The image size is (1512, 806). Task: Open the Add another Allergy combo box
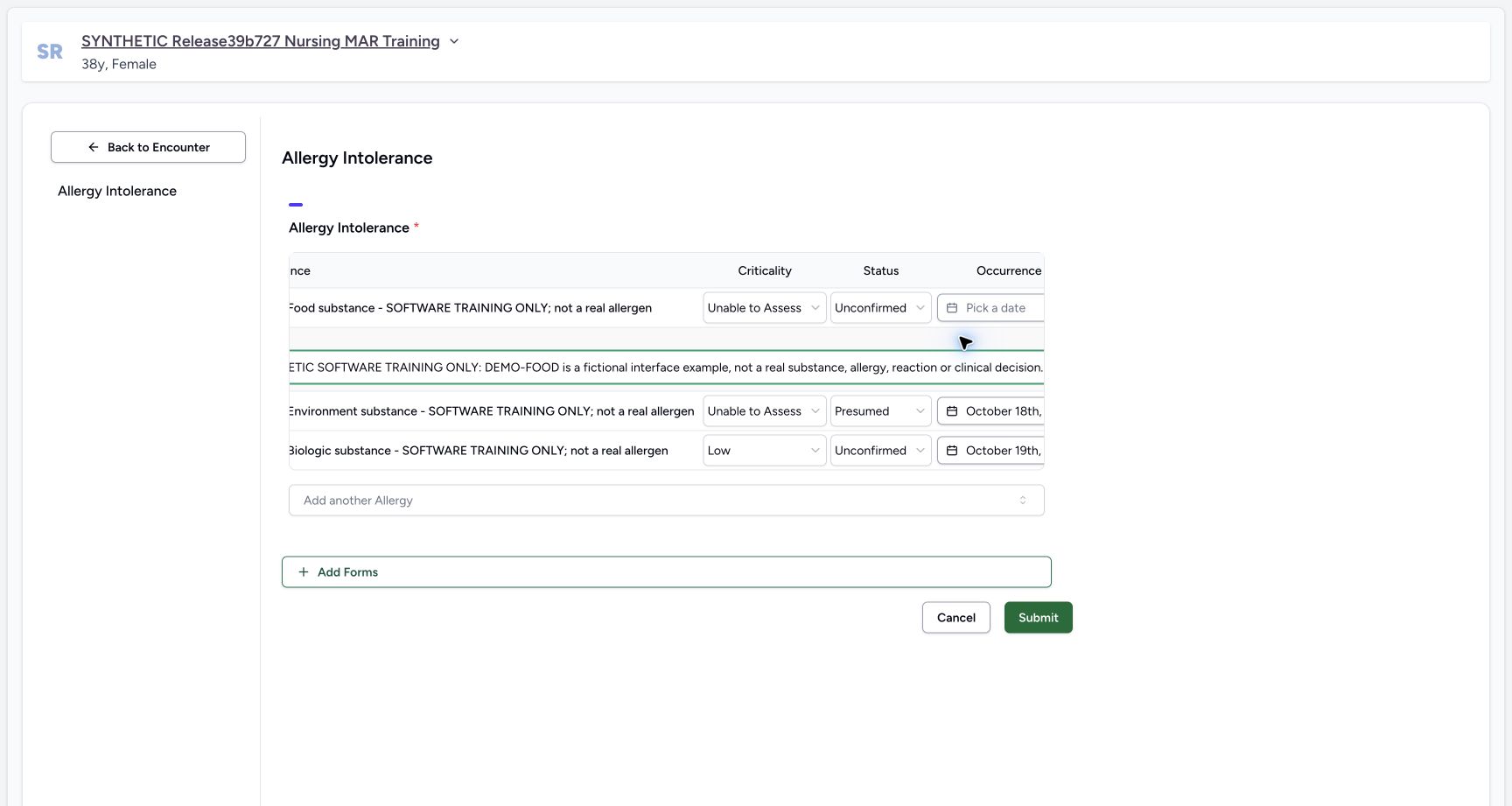click(667, 501)
